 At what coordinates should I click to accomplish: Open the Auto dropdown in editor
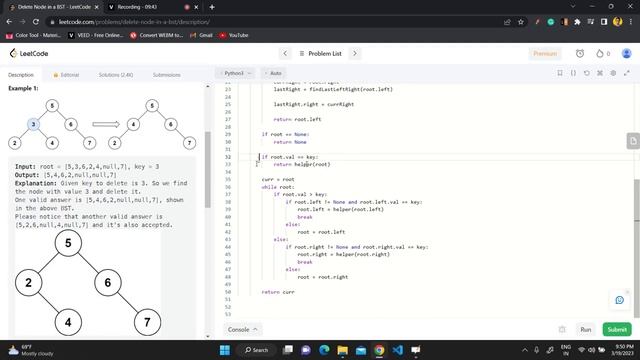click(x=273, y=73)
